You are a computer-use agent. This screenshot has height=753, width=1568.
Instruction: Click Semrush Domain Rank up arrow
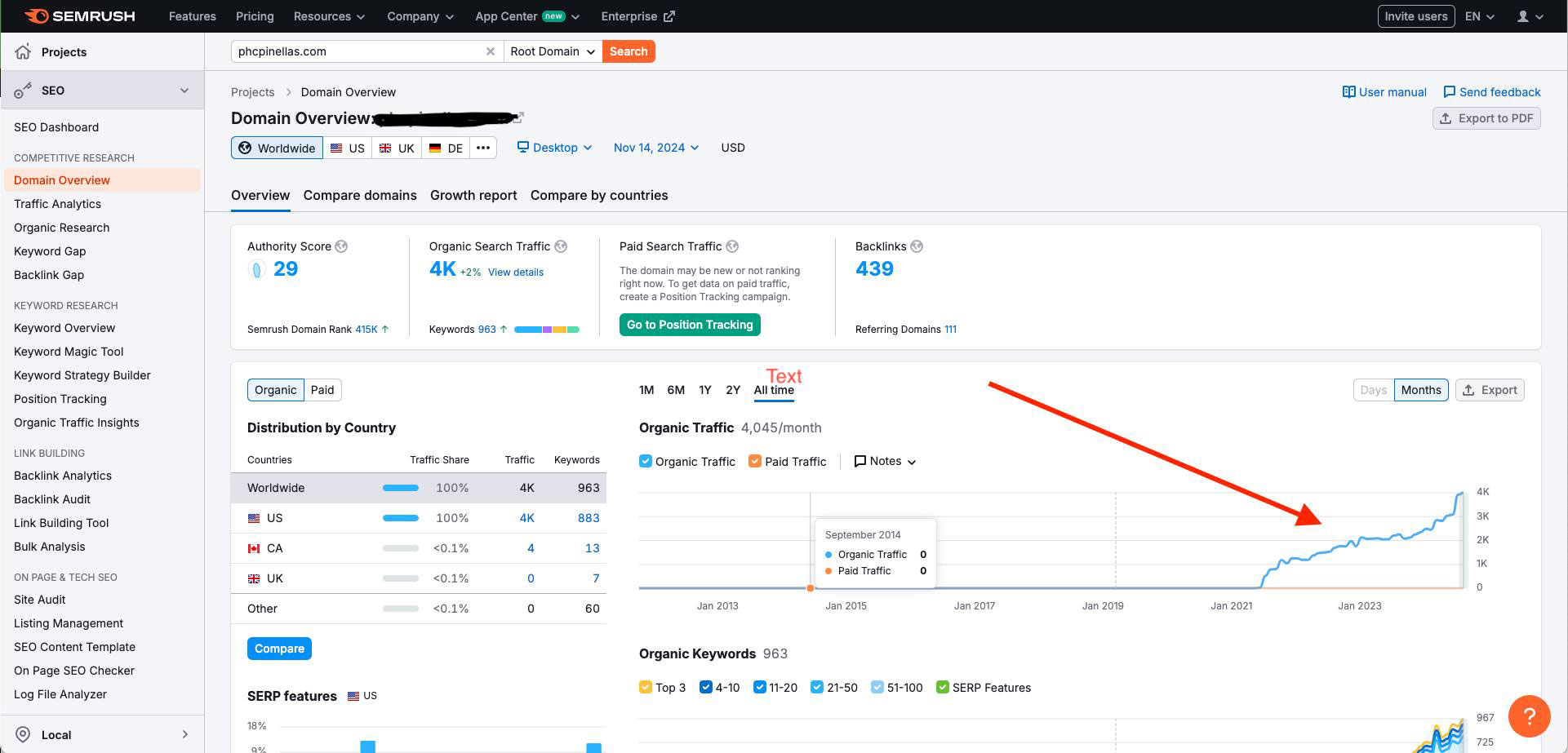click(385, 330)
